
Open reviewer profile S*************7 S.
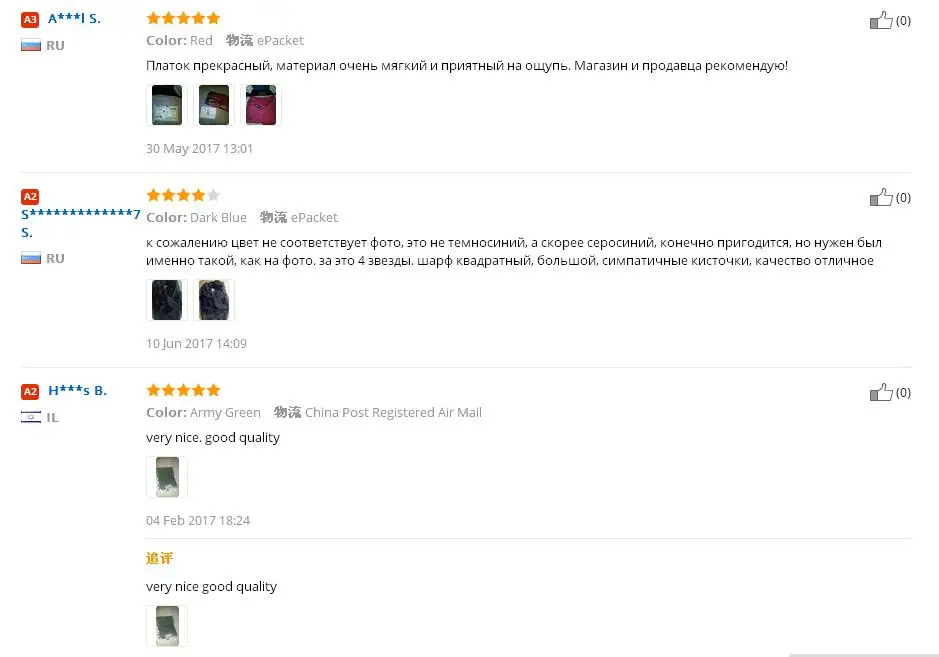[x=80, y=222]
